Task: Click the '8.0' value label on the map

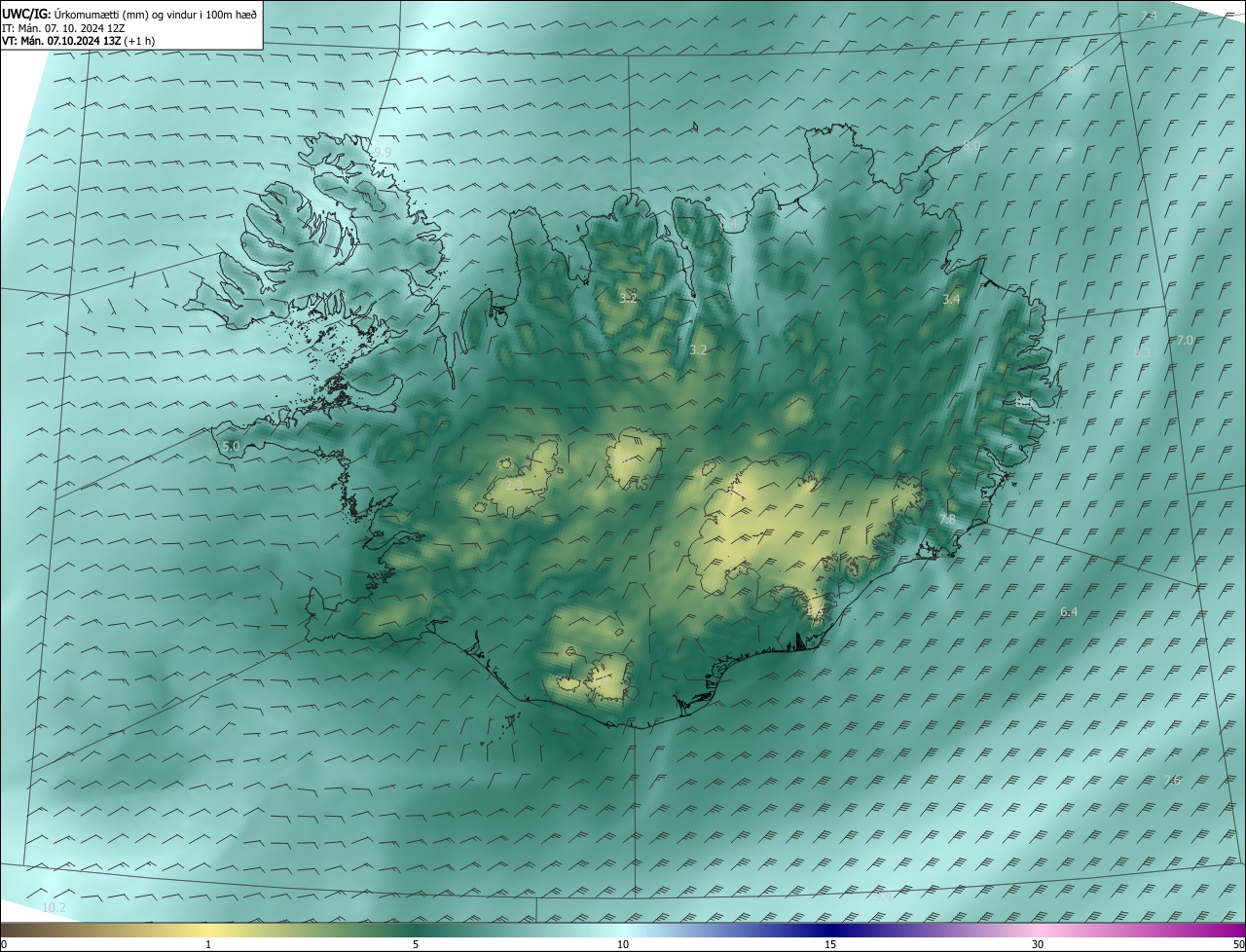Action: pyautogui.click(x=971, y=146)
